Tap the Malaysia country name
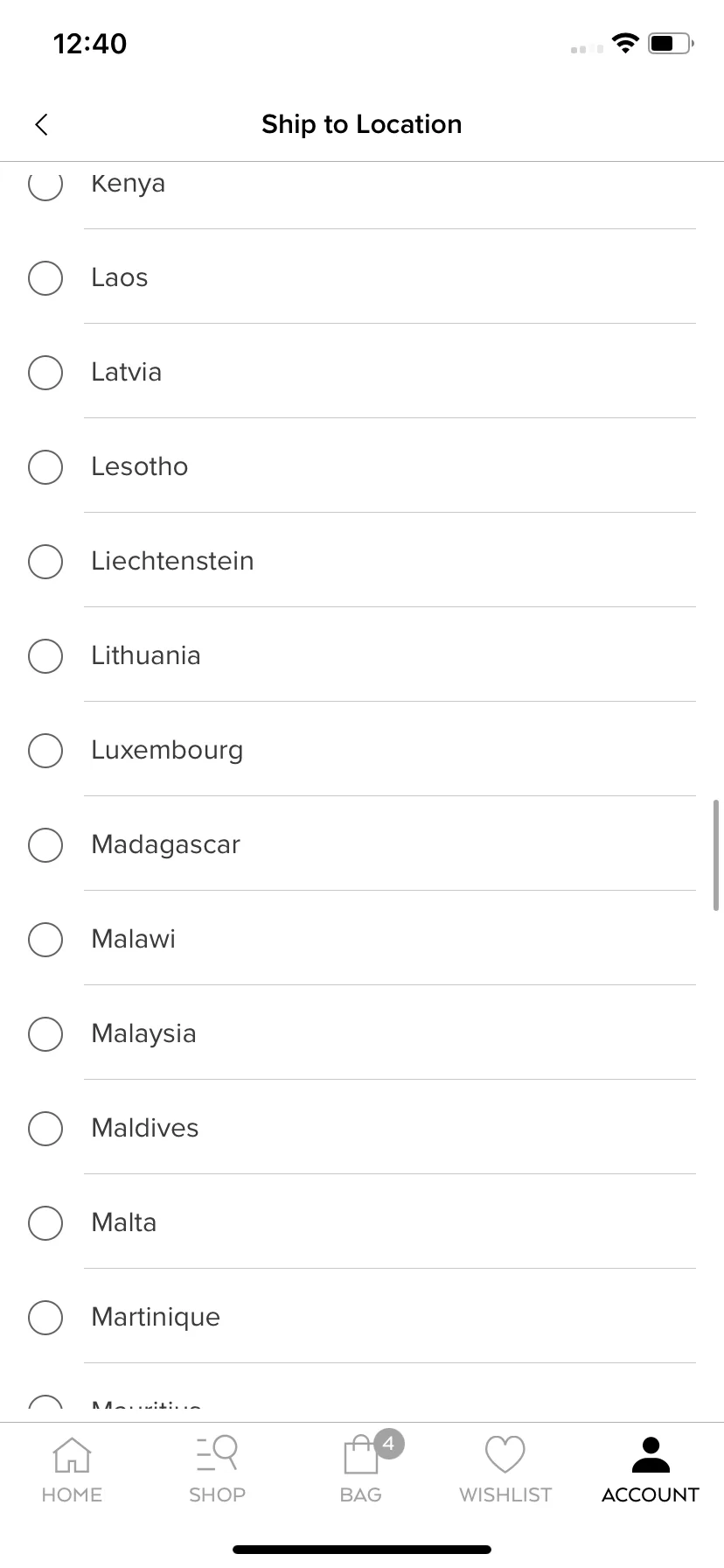This screenshot has height=1568, width=724. point(143,1034)
